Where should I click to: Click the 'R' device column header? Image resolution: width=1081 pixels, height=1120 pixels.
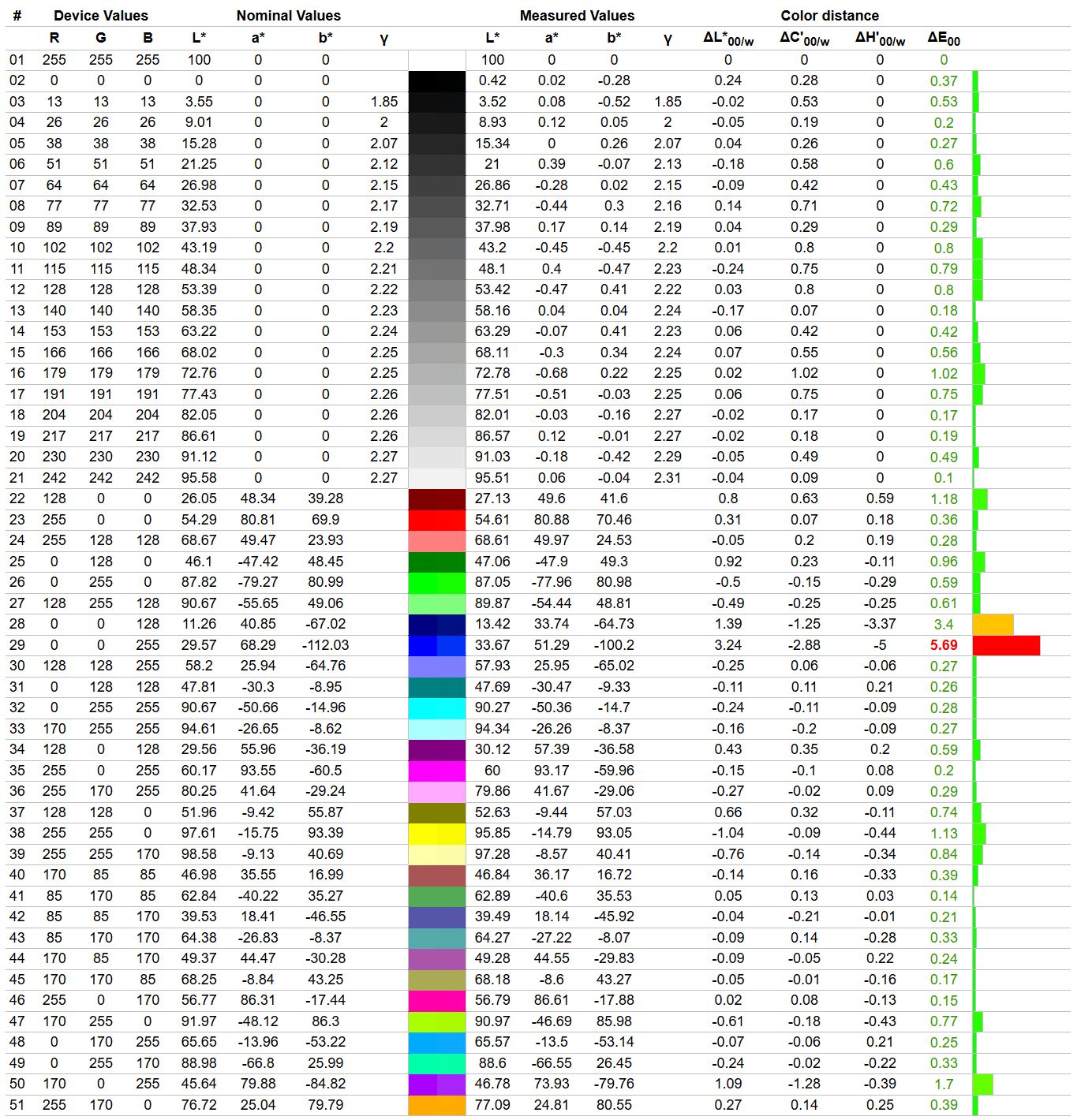(54, 37)
